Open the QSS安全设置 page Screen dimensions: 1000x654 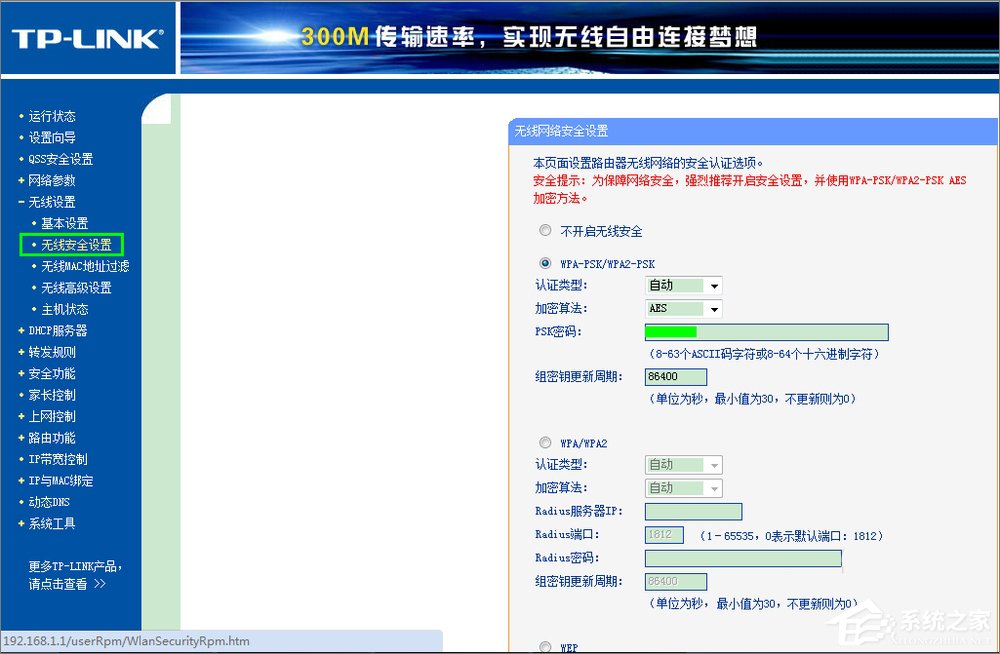click(58, 158)
